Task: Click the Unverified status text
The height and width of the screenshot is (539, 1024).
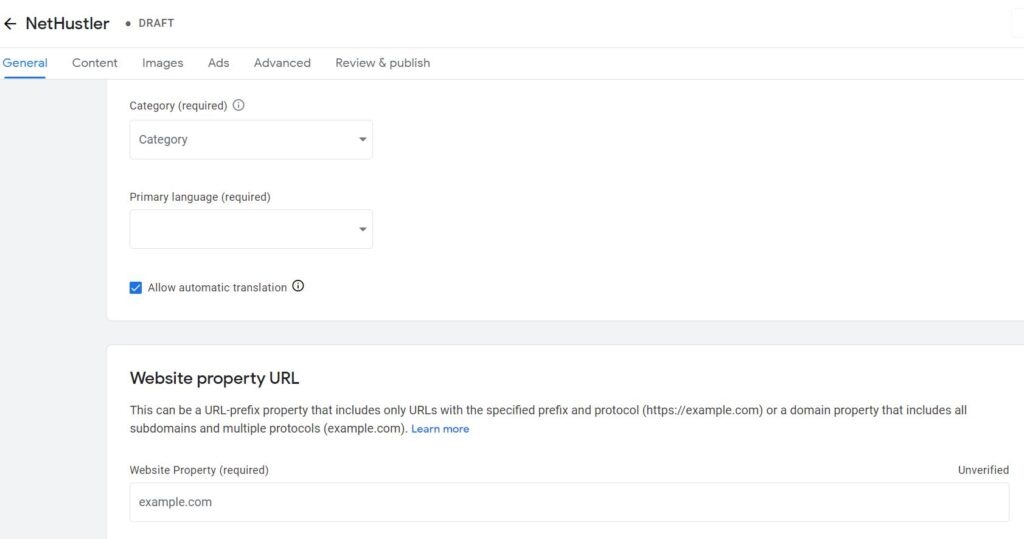Action: pyautogui.click(x=983, y=470)
